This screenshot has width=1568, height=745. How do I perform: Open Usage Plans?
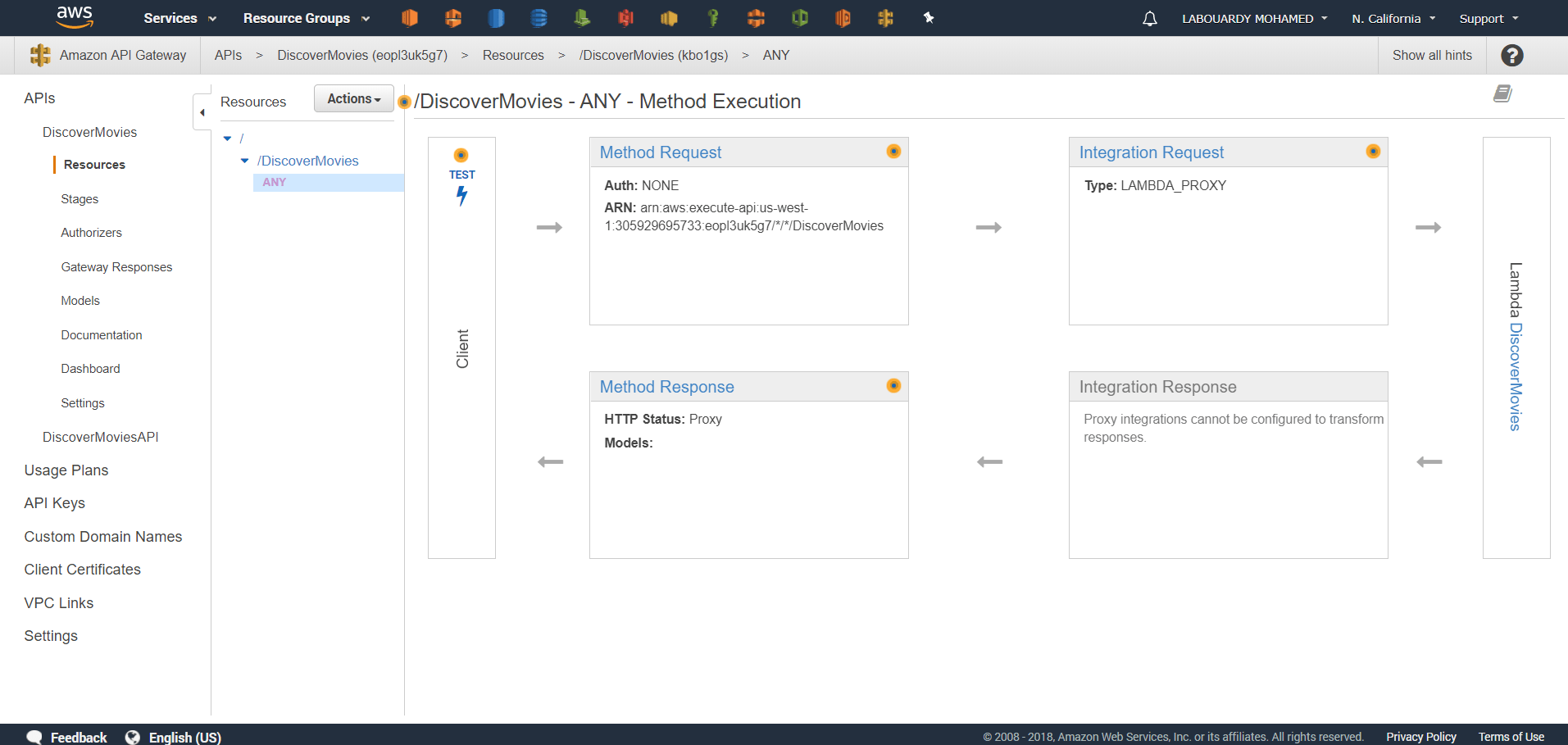[66, 470]
